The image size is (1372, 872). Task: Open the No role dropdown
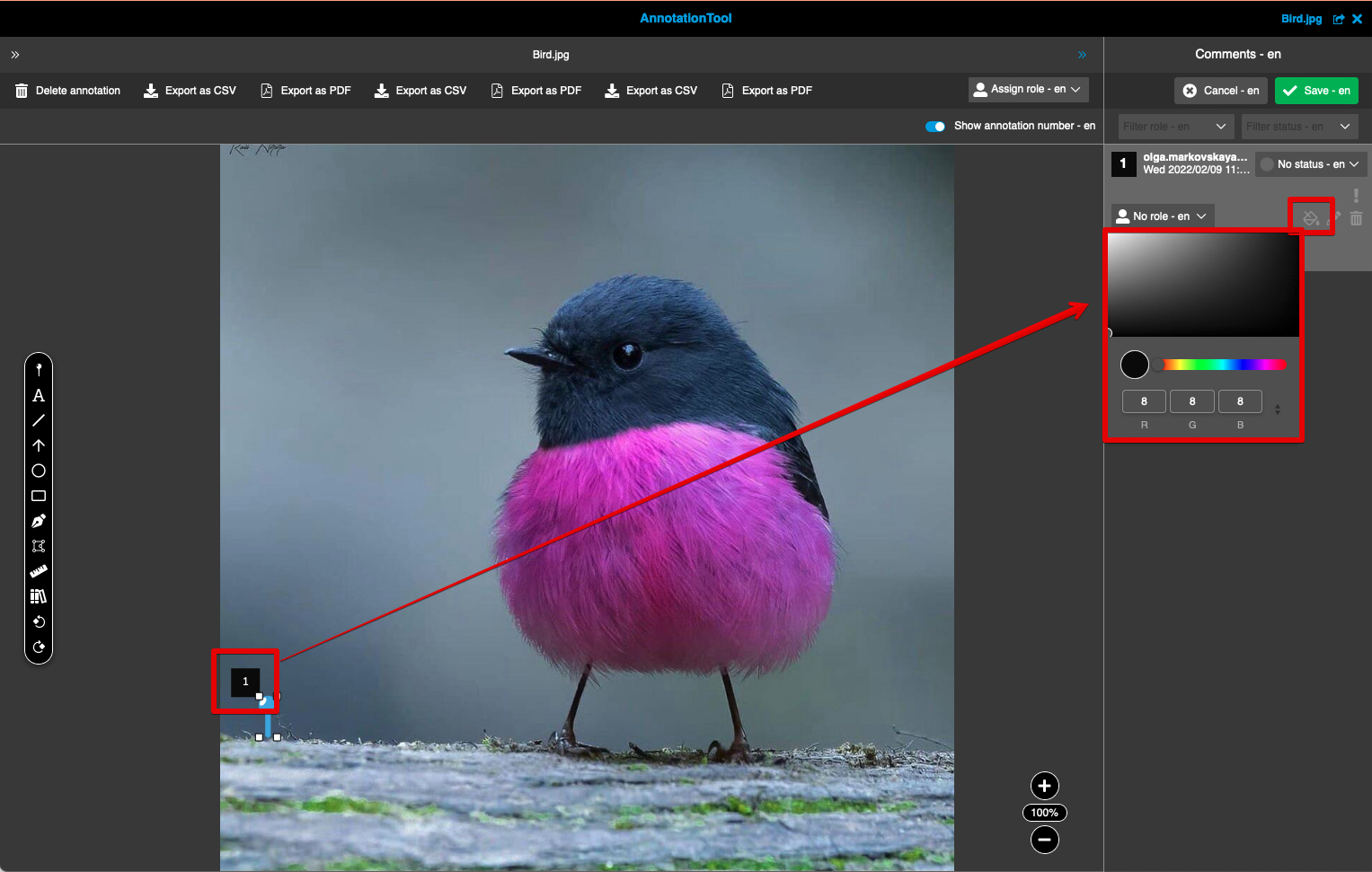(1161, 216)
